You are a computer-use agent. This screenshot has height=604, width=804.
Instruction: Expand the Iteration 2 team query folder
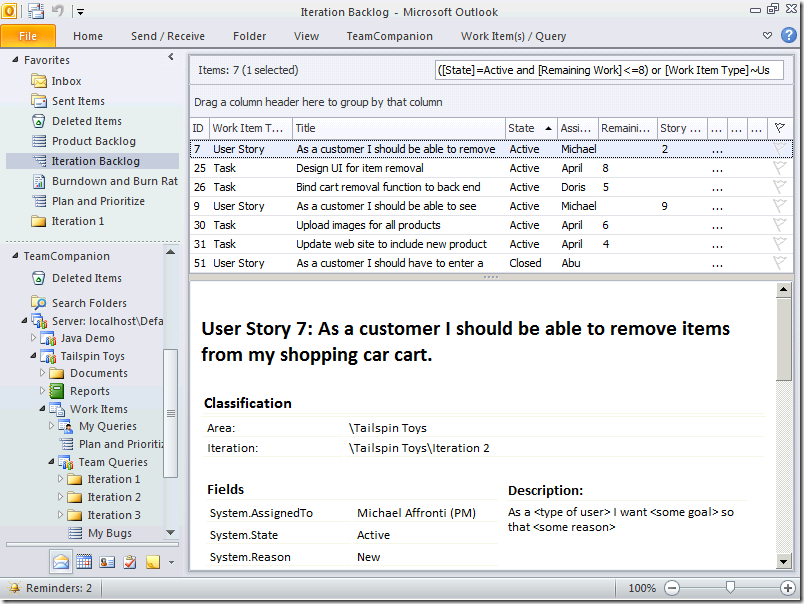pyautogui.click(x=60, y=497)
